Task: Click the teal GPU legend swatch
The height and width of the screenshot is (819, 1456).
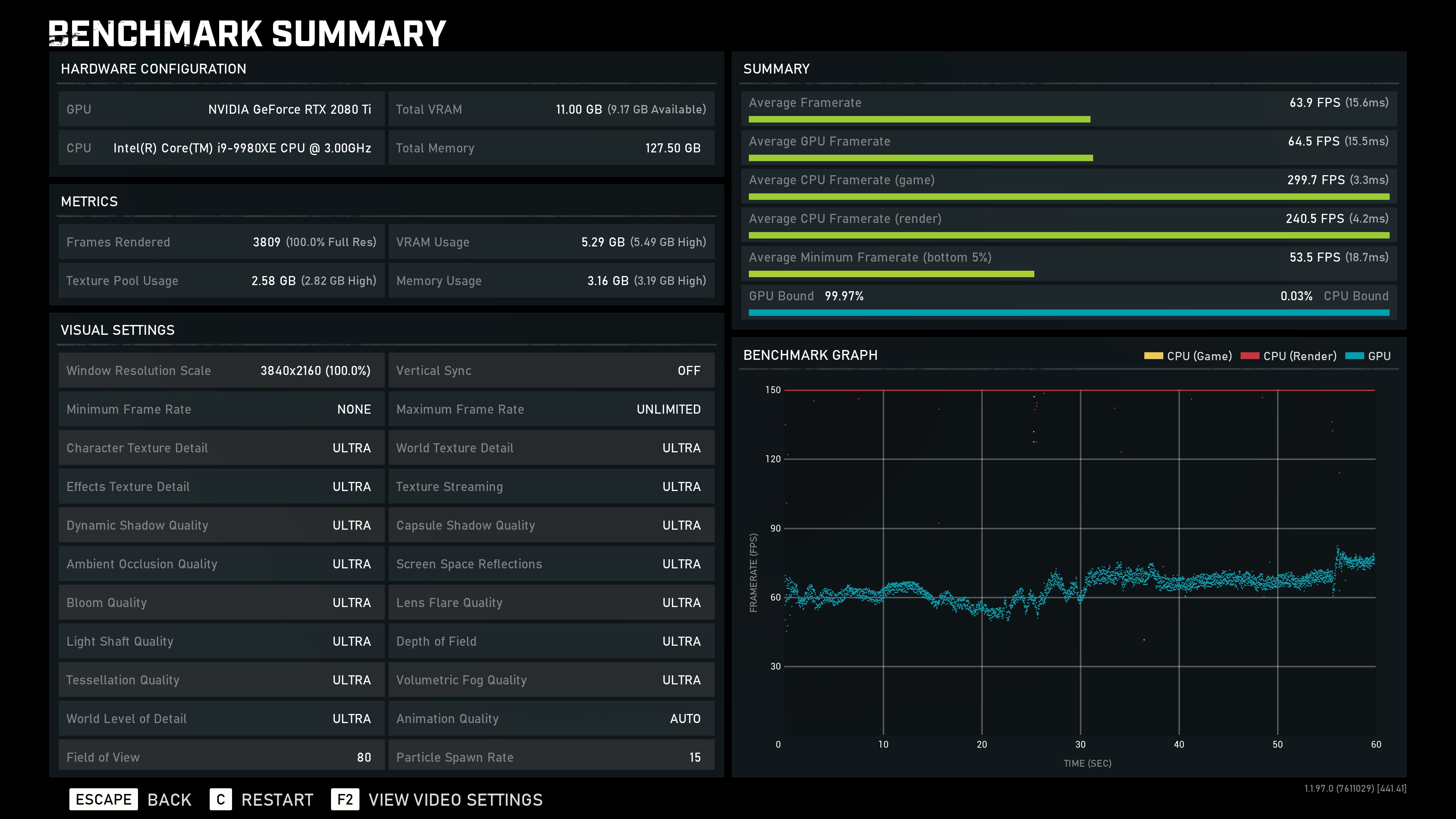Action: (1354, 356)
